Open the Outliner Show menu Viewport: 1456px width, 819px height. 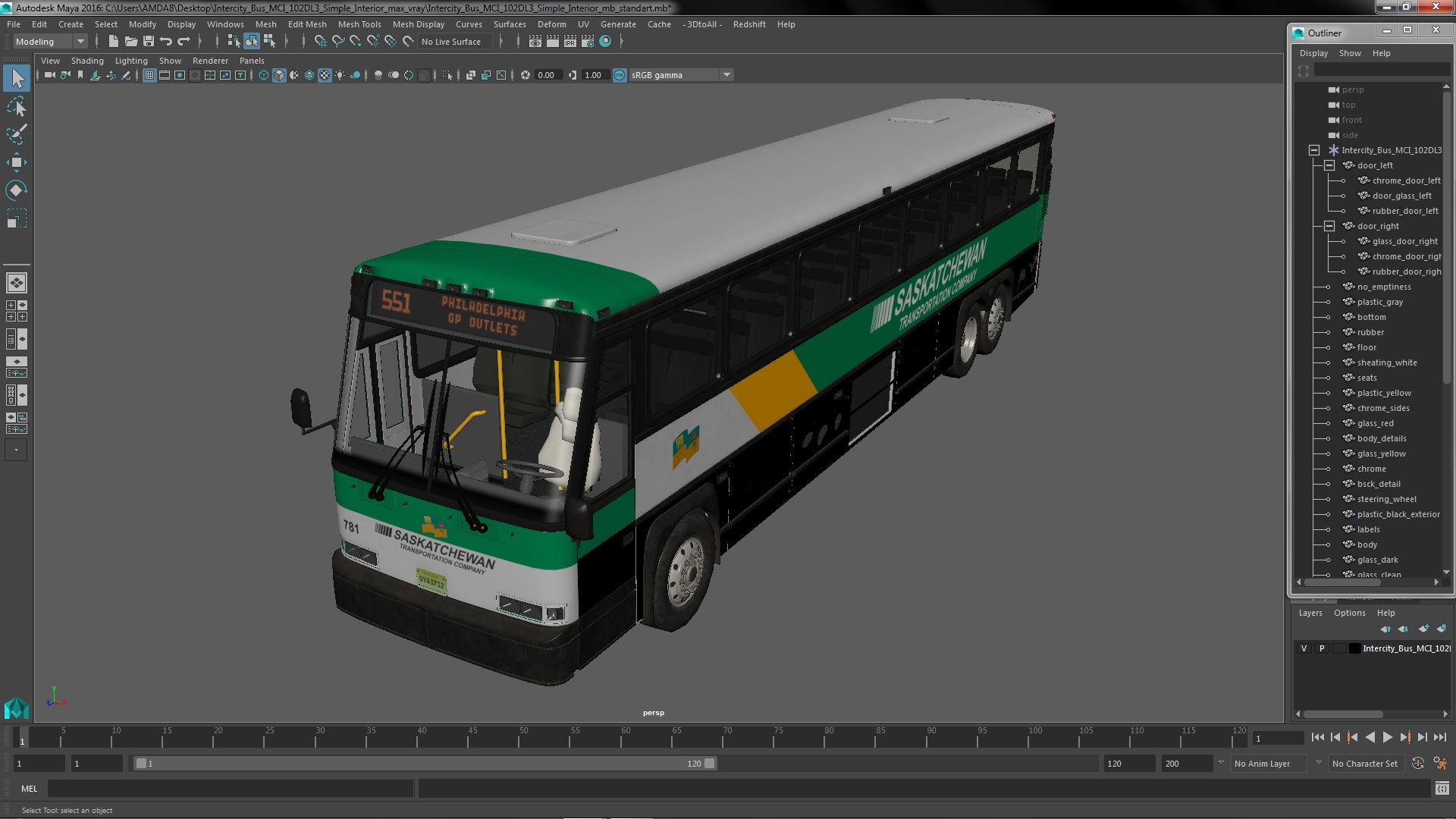point(1350,53)
